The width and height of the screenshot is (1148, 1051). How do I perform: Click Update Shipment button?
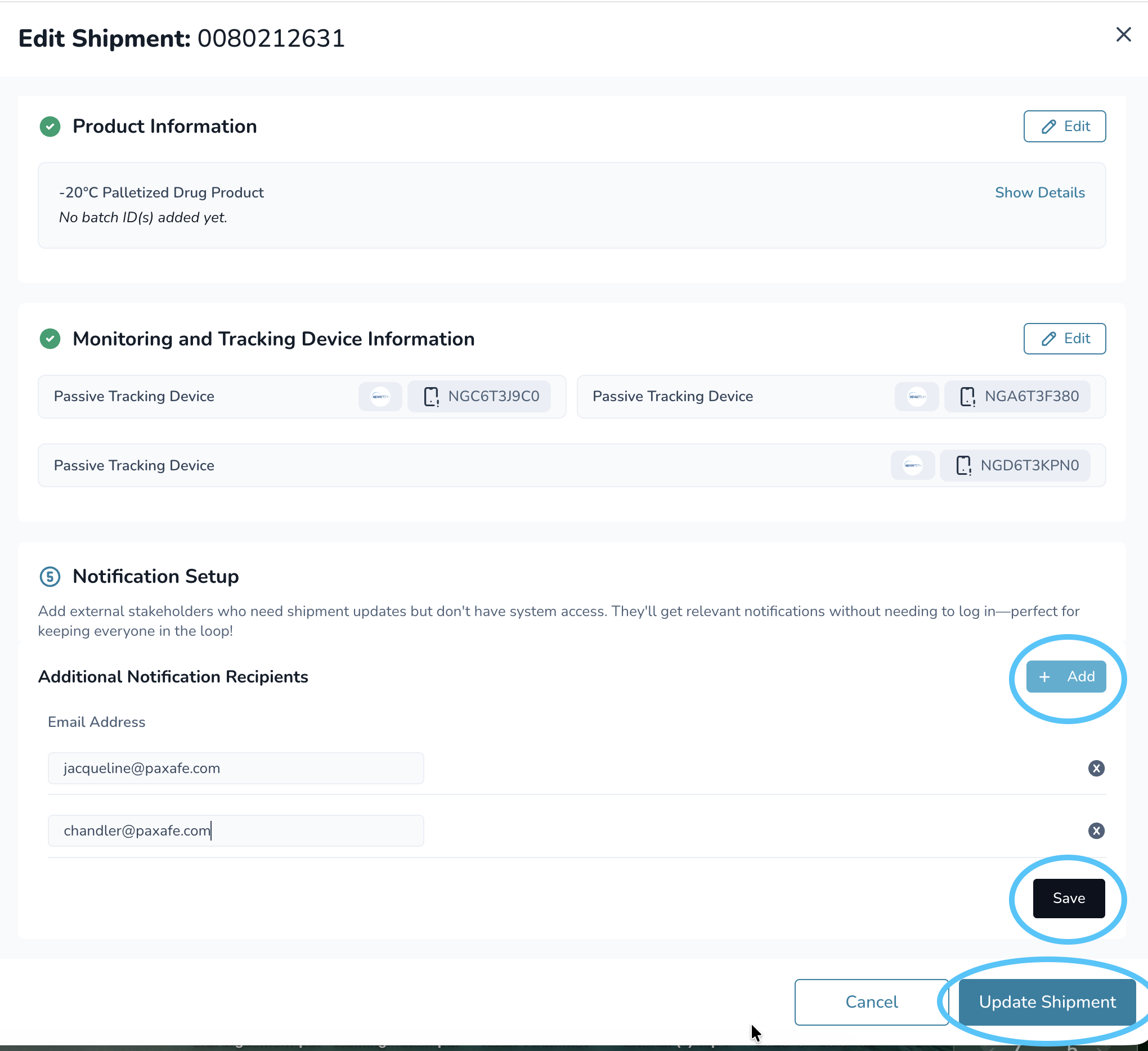point(1047,1003)
